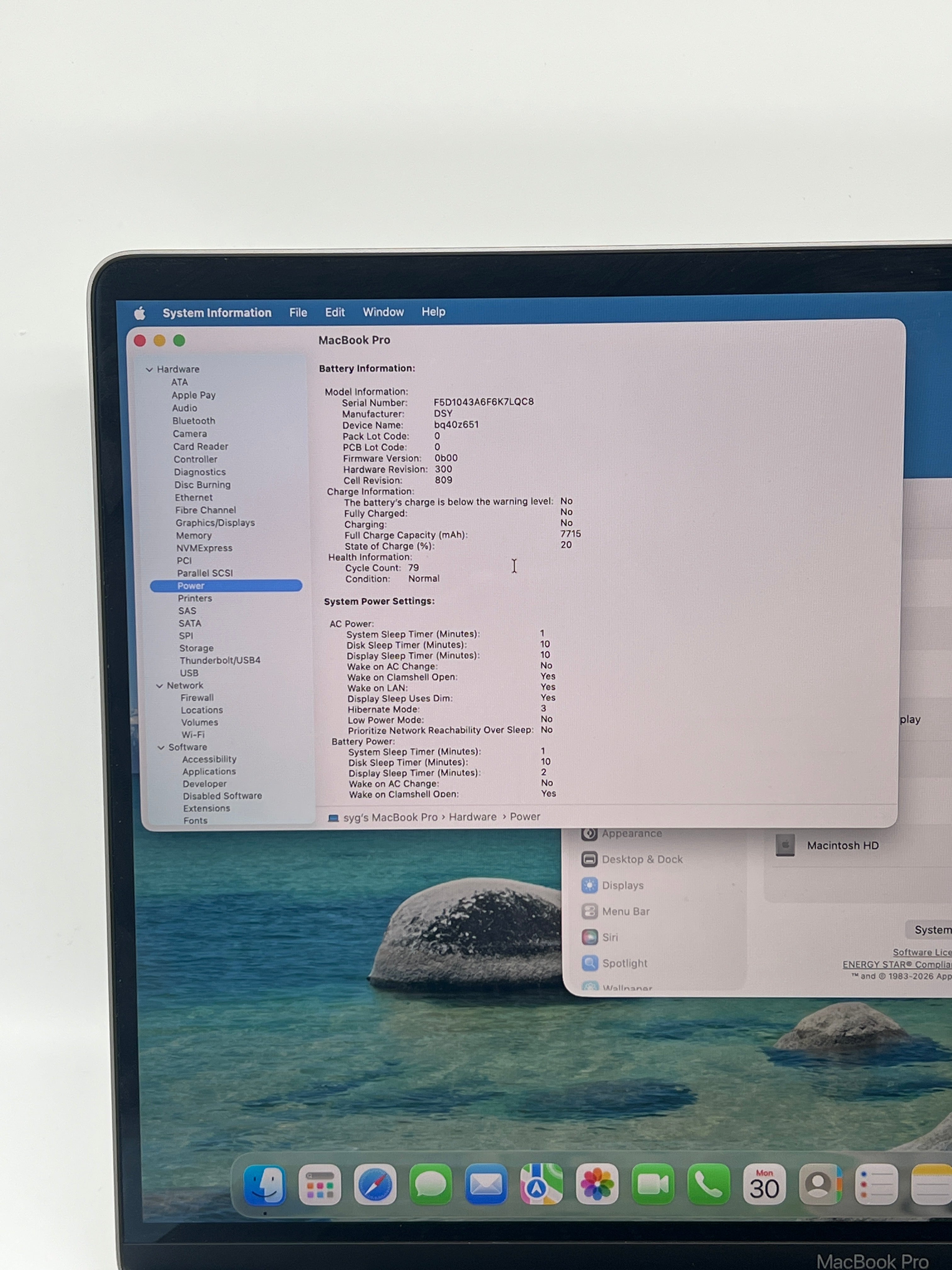This screenshot has height=1270, width=952.
Task: Click the Software License link
Action: coord(921,952)
